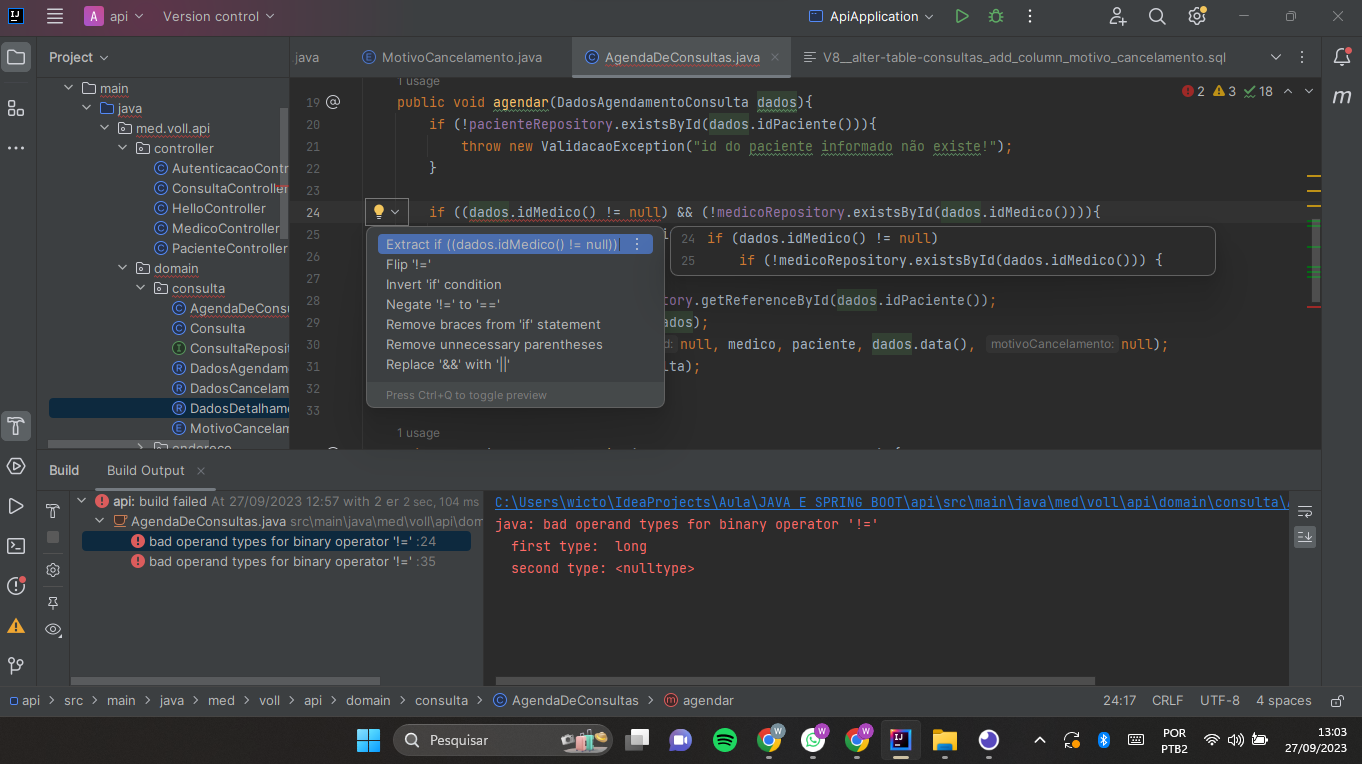Open Search Everywhere magnifier
1362x764 pixels.
tap(1157, 16)
